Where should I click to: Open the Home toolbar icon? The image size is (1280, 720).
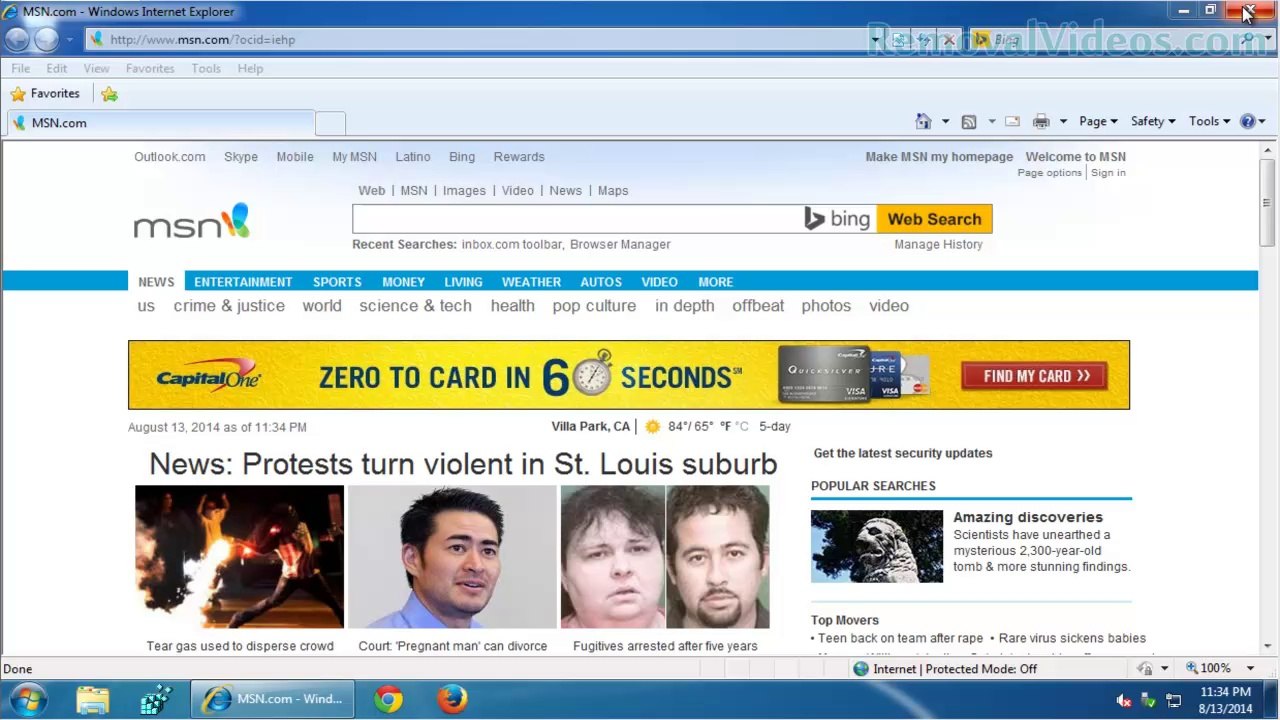click(923, 121)
